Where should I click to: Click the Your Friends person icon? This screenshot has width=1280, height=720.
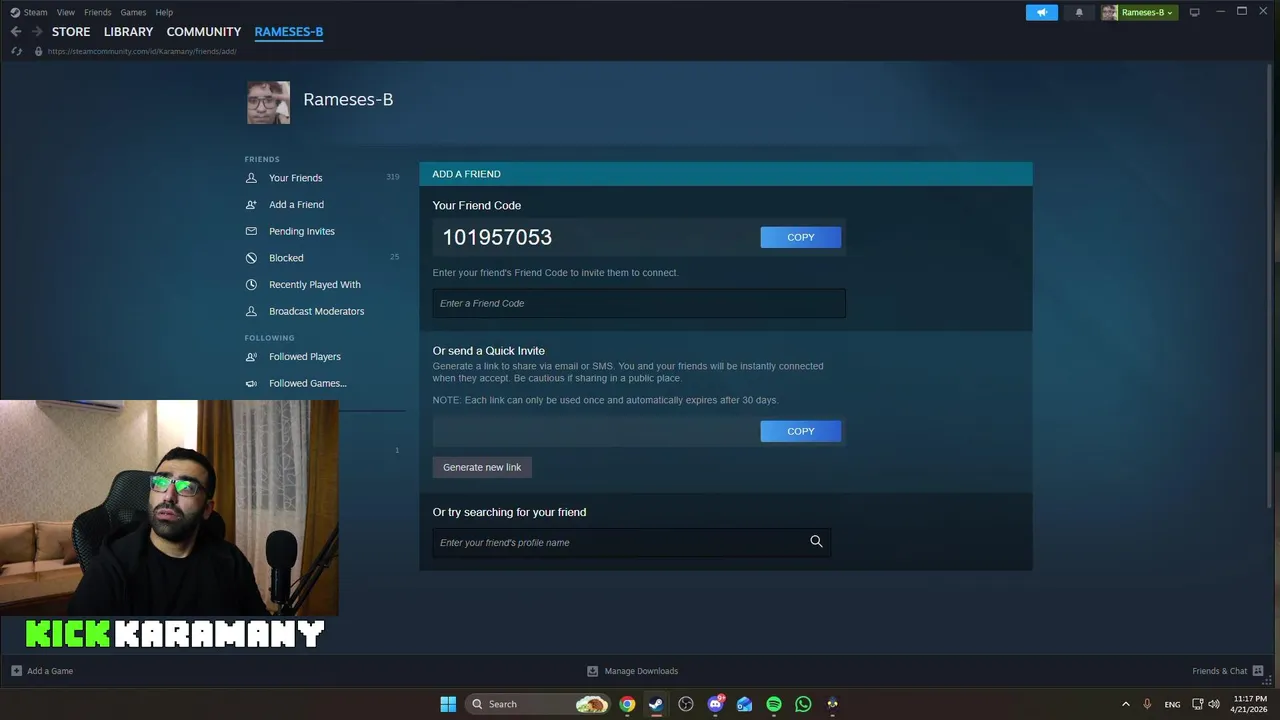(x=251, y=178)
